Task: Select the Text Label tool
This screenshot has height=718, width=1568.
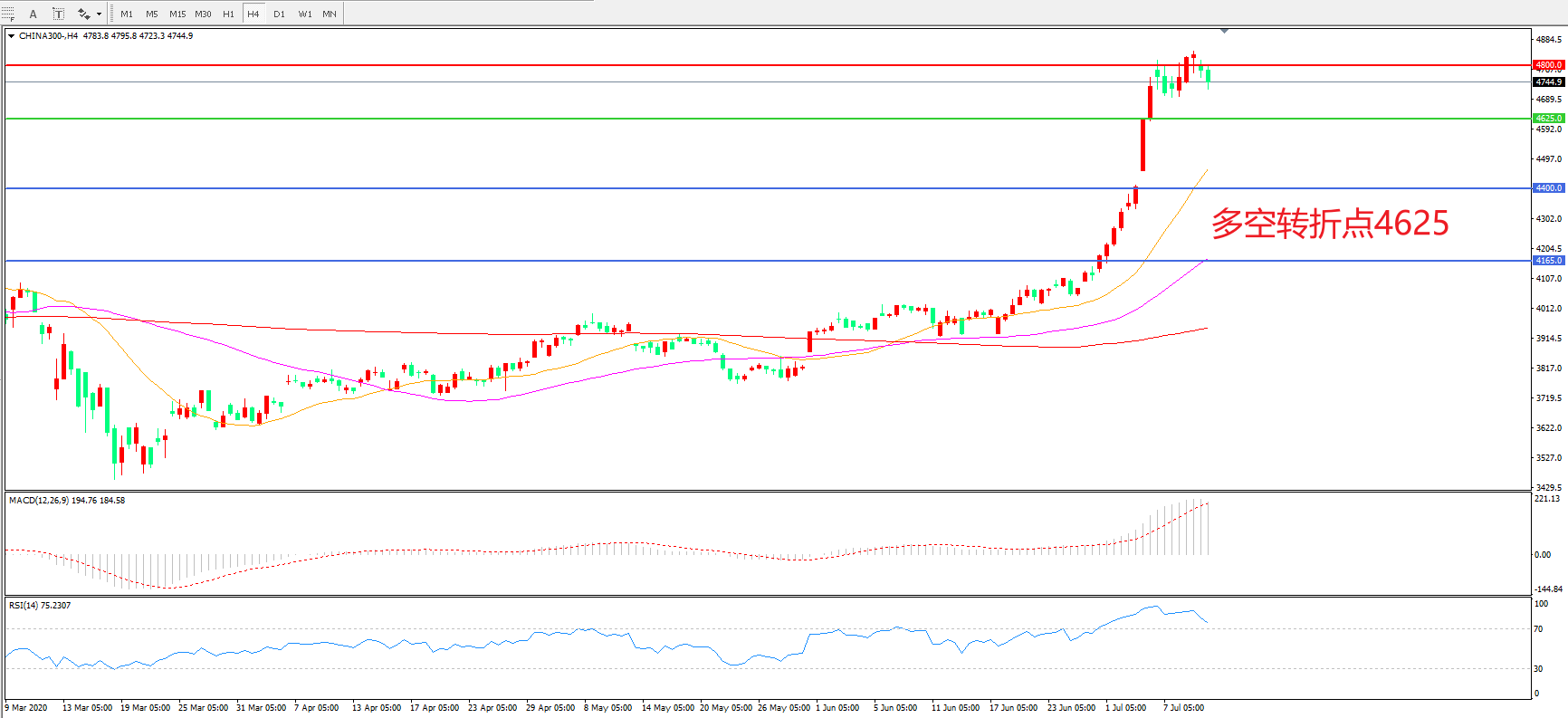Action: (58, 14)
